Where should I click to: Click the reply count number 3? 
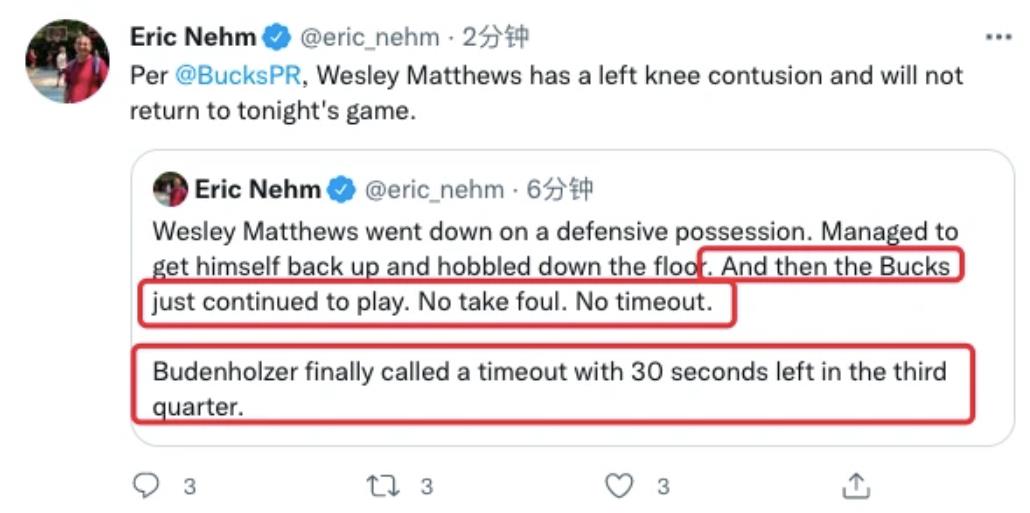click(189, 487)
